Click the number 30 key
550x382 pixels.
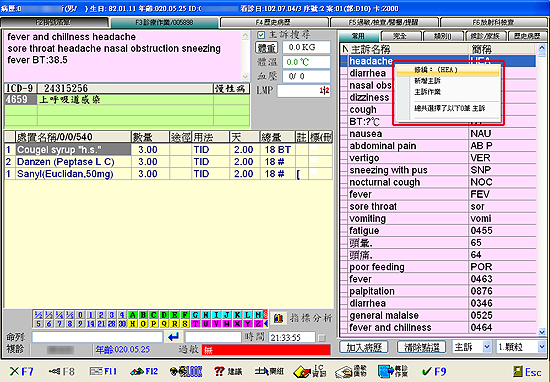click(122, 323)
